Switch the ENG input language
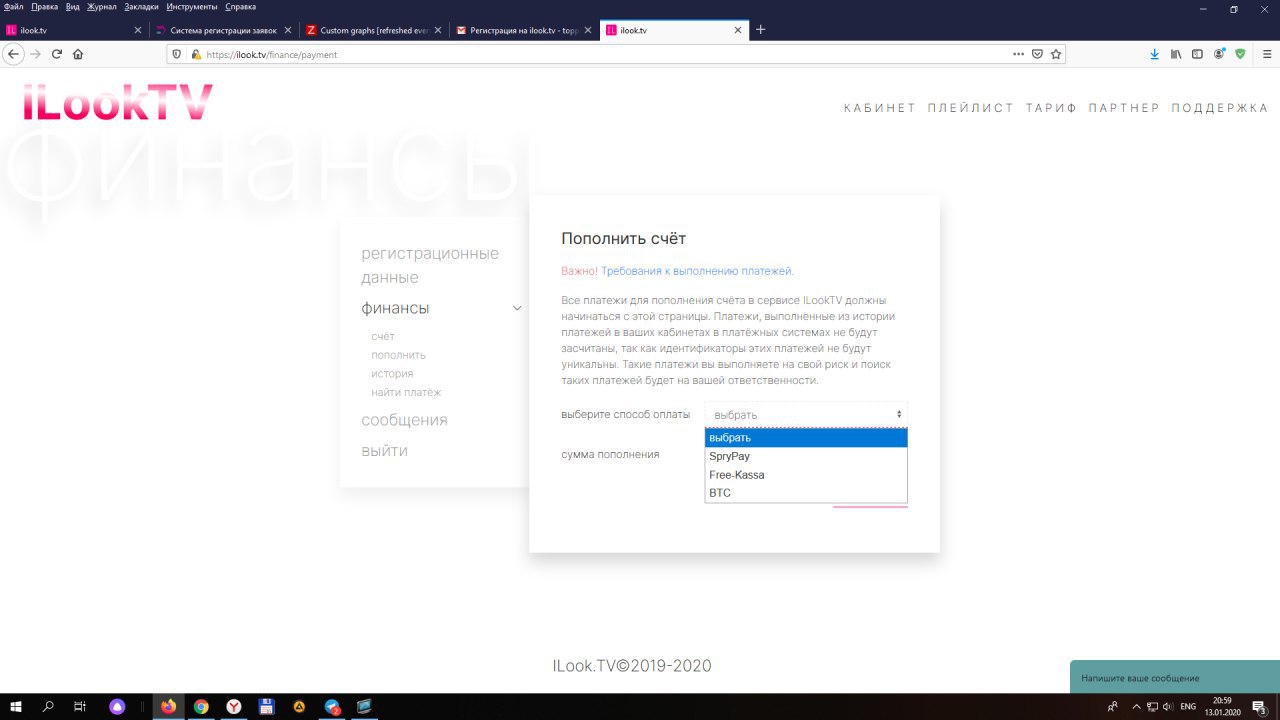The height and width of the screenshot is (720, 1280). [1187, 707]
